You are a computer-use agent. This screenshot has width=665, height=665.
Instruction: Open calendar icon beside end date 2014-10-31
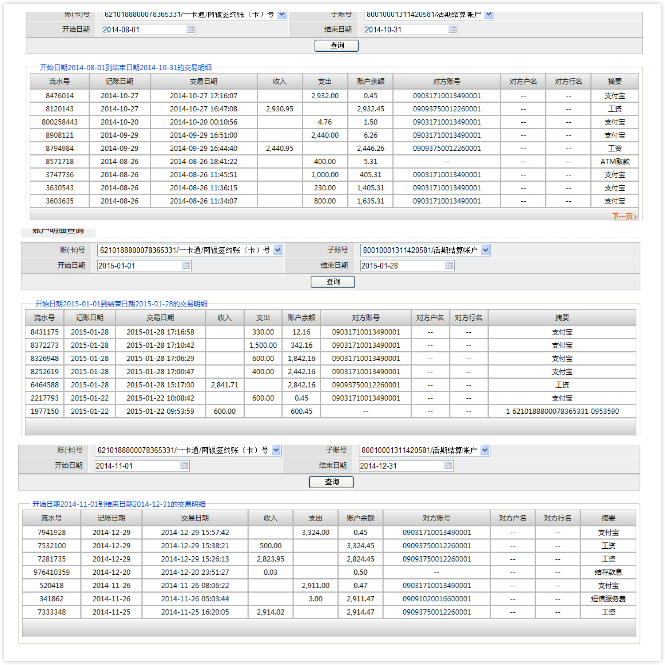(453, 29)
